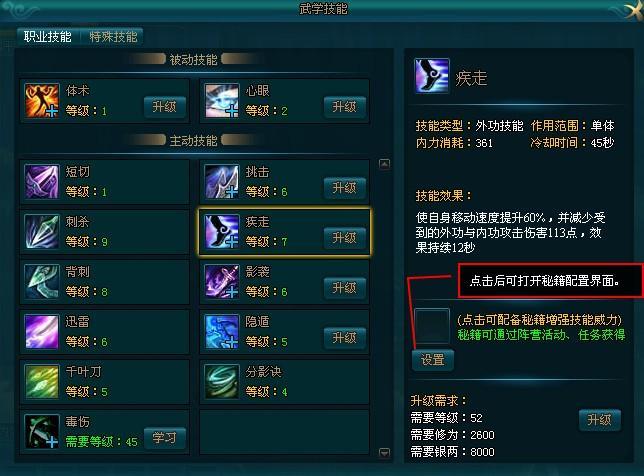Select the 千叶刀 green skill icon
This screenshot has height=476, width=644.
click(x=41, y=382)
